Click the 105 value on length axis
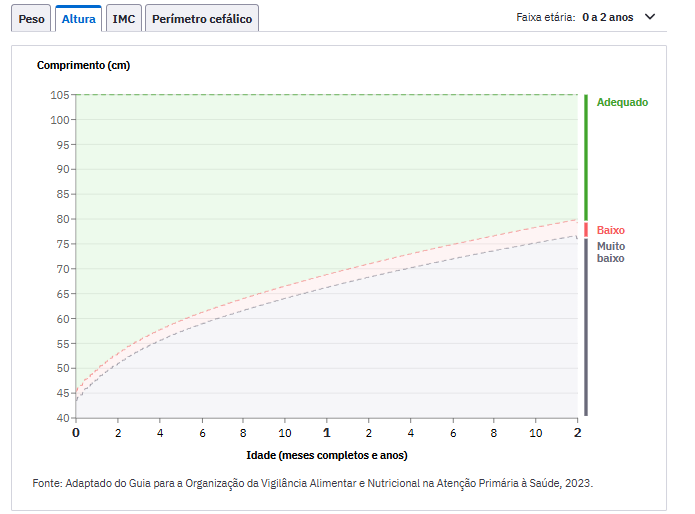Viewport: 695px width, 514px height. (60, 95)
